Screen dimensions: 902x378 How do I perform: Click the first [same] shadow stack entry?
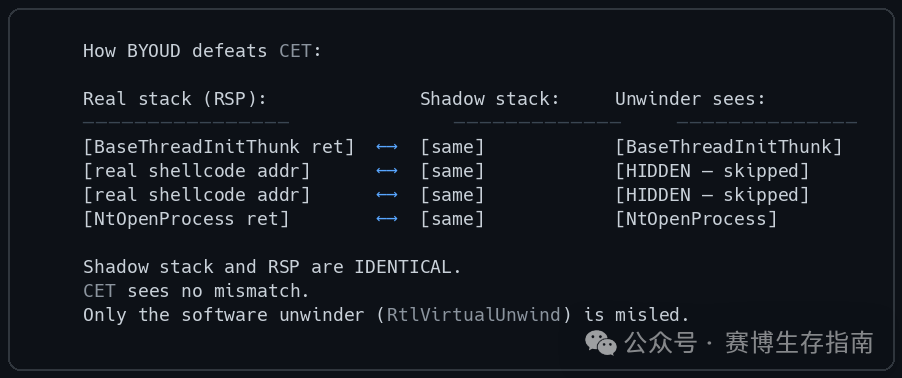[452, 147]
